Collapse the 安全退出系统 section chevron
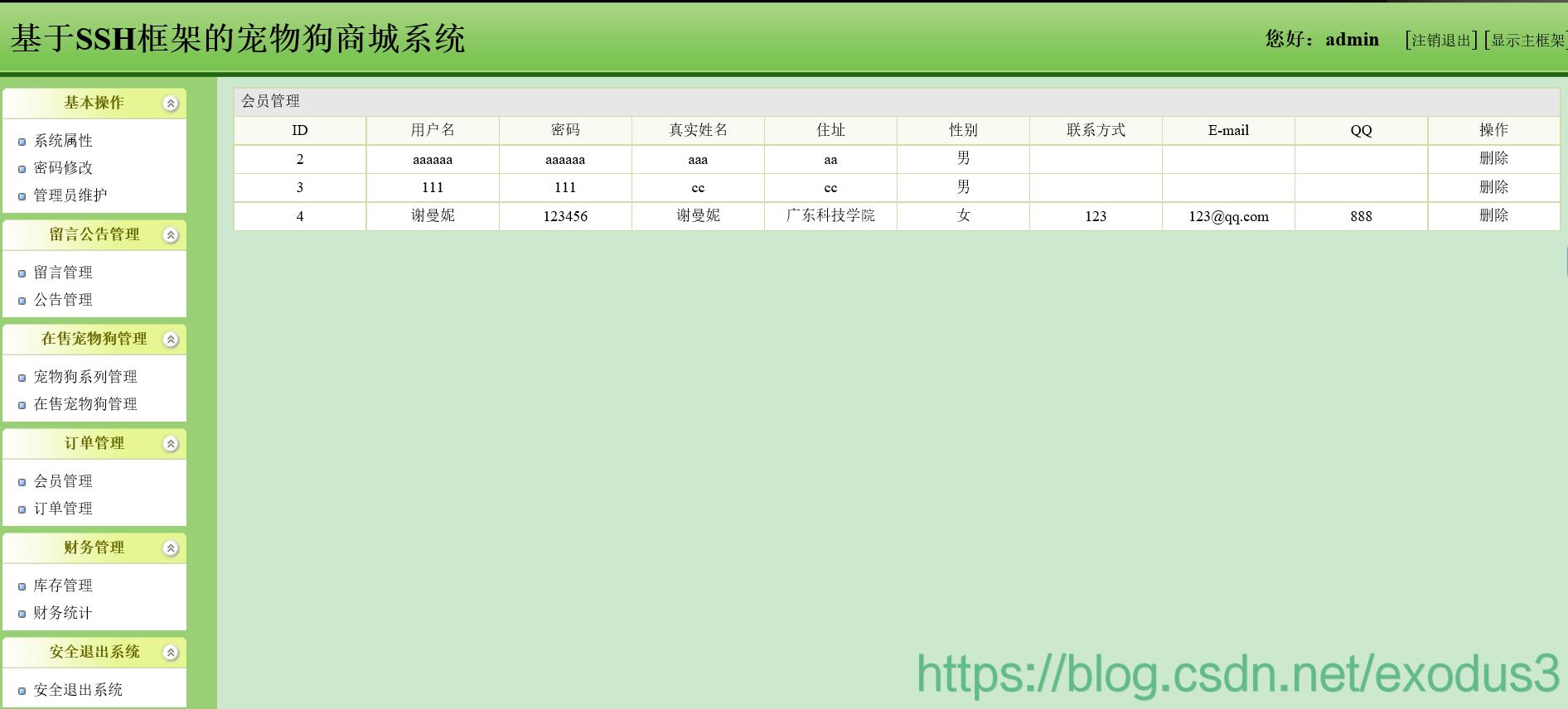 171,653
